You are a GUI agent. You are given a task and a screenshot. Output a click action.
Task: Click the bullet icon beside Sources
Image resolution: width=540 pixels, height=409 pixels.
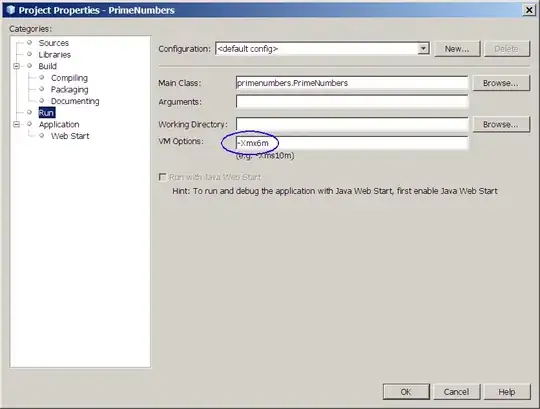pyautogui.click(x=29, y=43)
